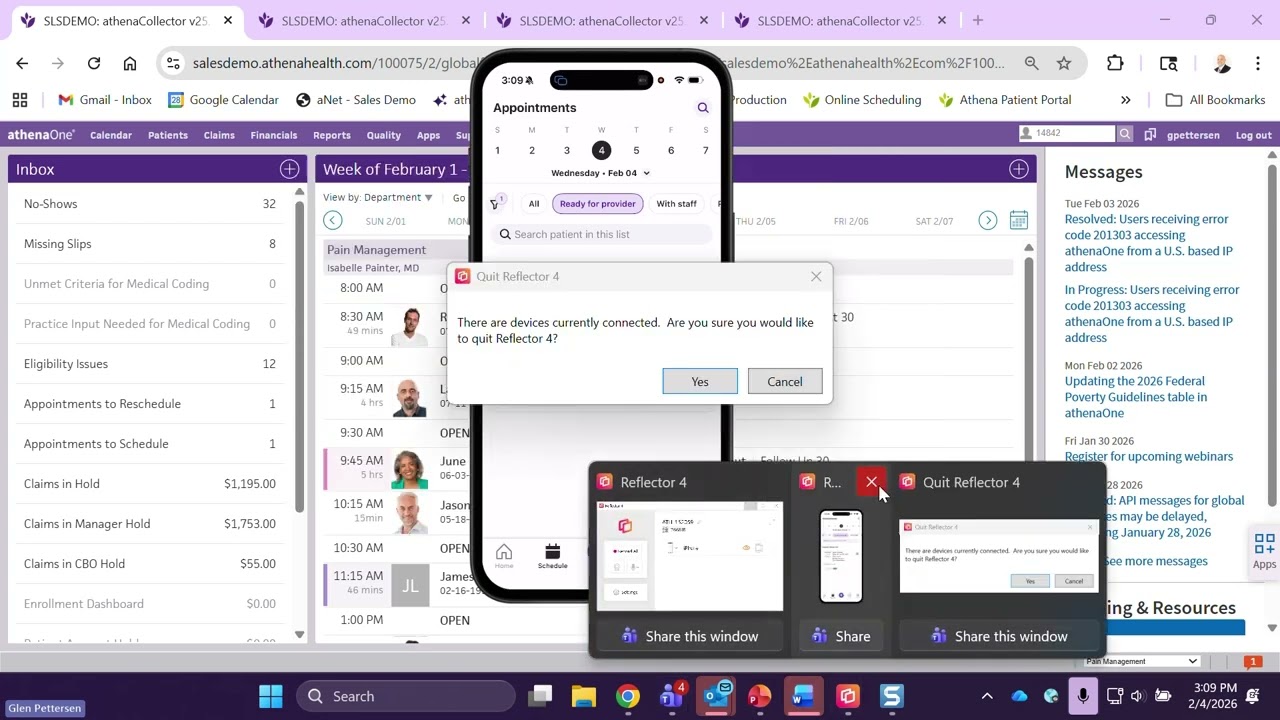Screen dimensions: 1280x720
Task: Open View by Department dropdown
Action: tap(378, 197)
